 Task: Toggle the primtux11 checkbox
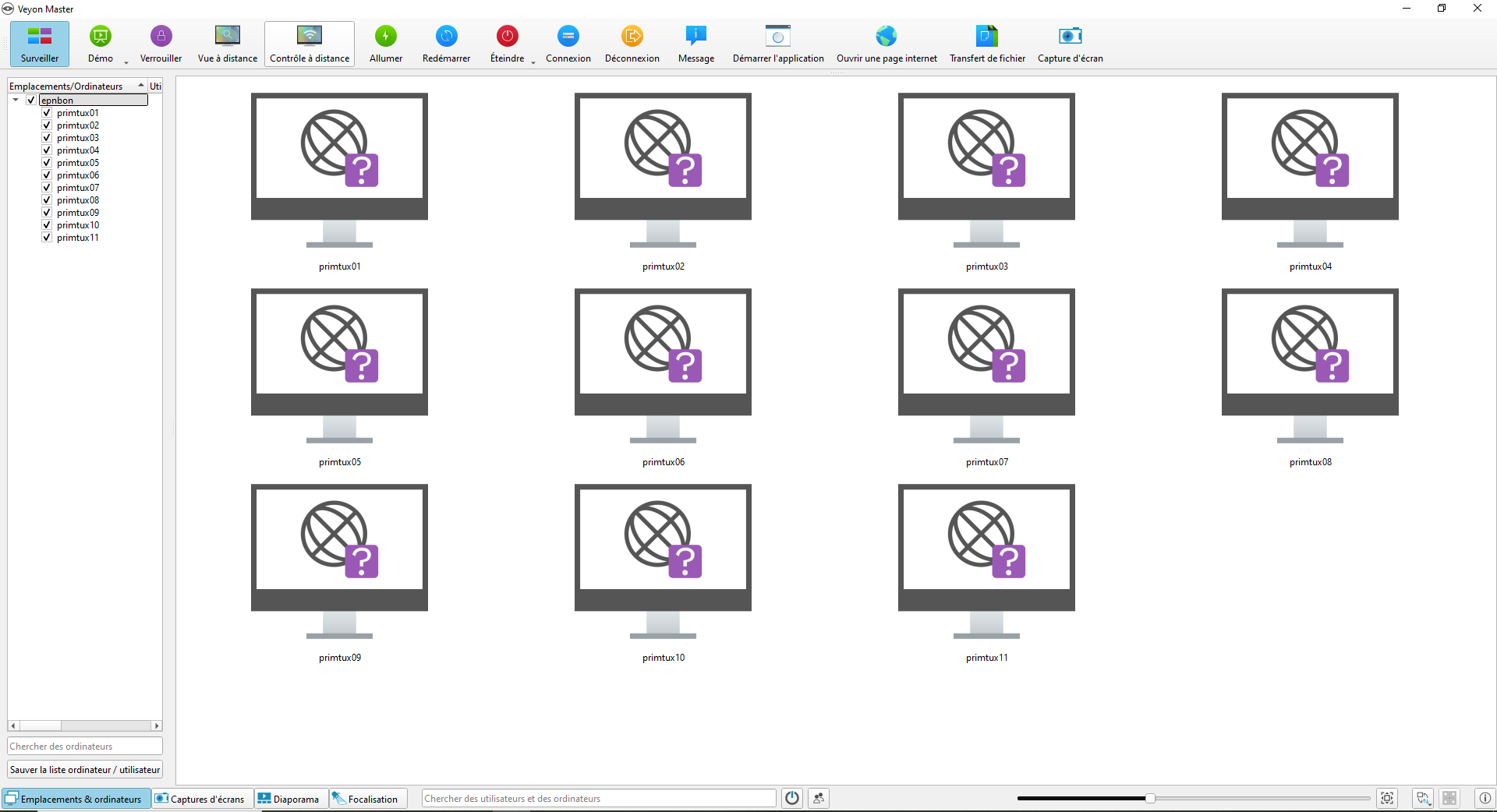[47, 238]
